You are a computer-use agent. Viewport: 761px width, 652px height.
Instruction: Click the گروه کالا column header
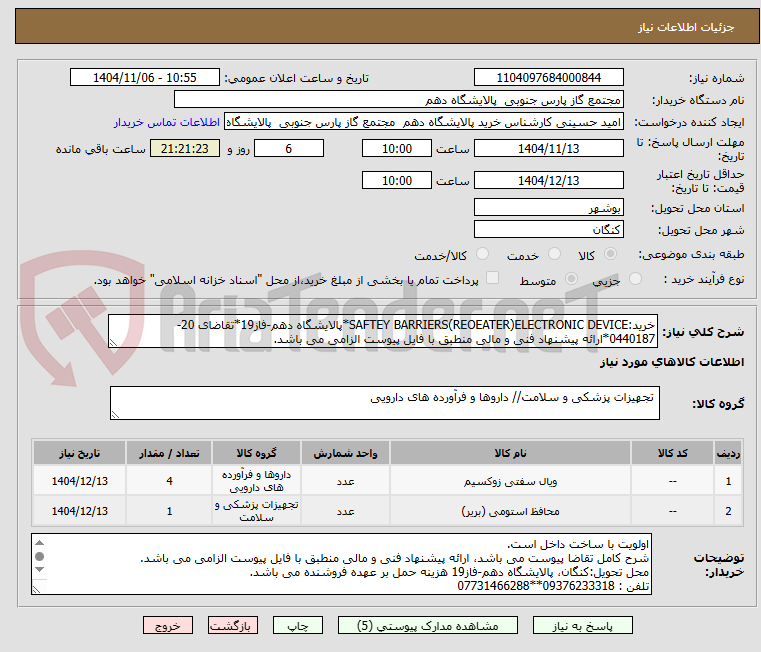(x=256, y=453)
